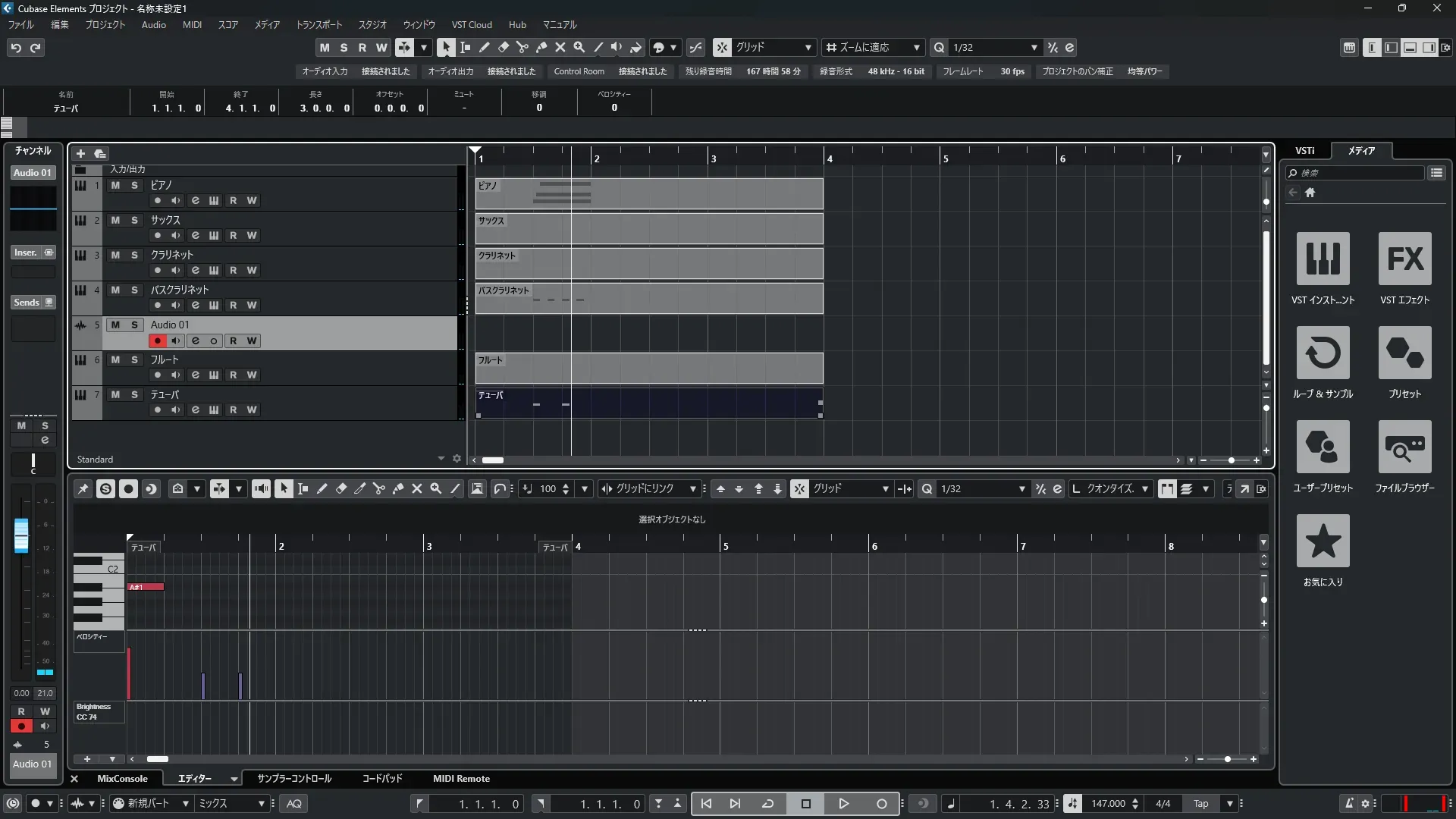Select the Eraser tool in top toolbar

[x=503, y=47]
